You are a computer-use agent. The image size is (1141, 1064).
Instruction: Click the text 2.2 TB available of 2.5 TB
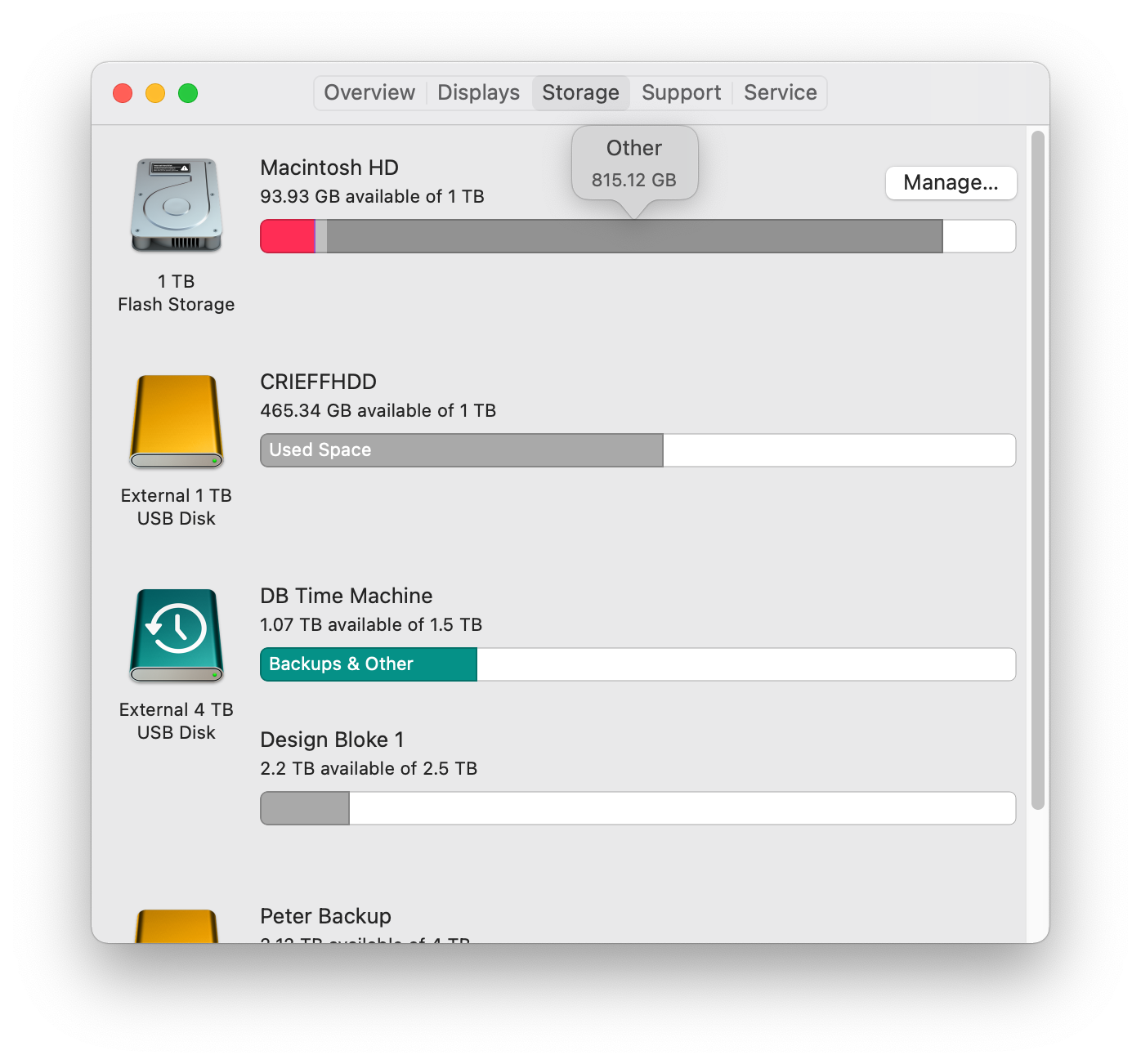(x=369, y=768)
